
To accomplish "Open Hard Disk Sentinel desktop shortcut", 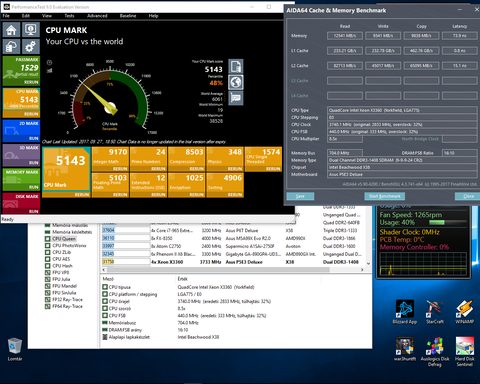I will (465, 352).
